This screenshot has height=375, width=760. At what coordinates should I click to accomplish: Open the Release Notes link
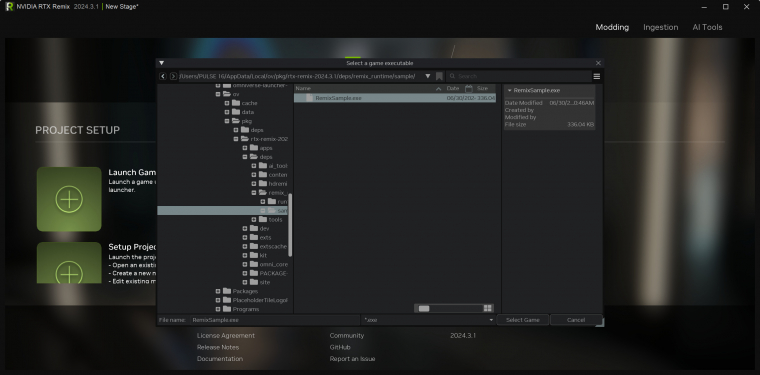(x=218, y=347)
